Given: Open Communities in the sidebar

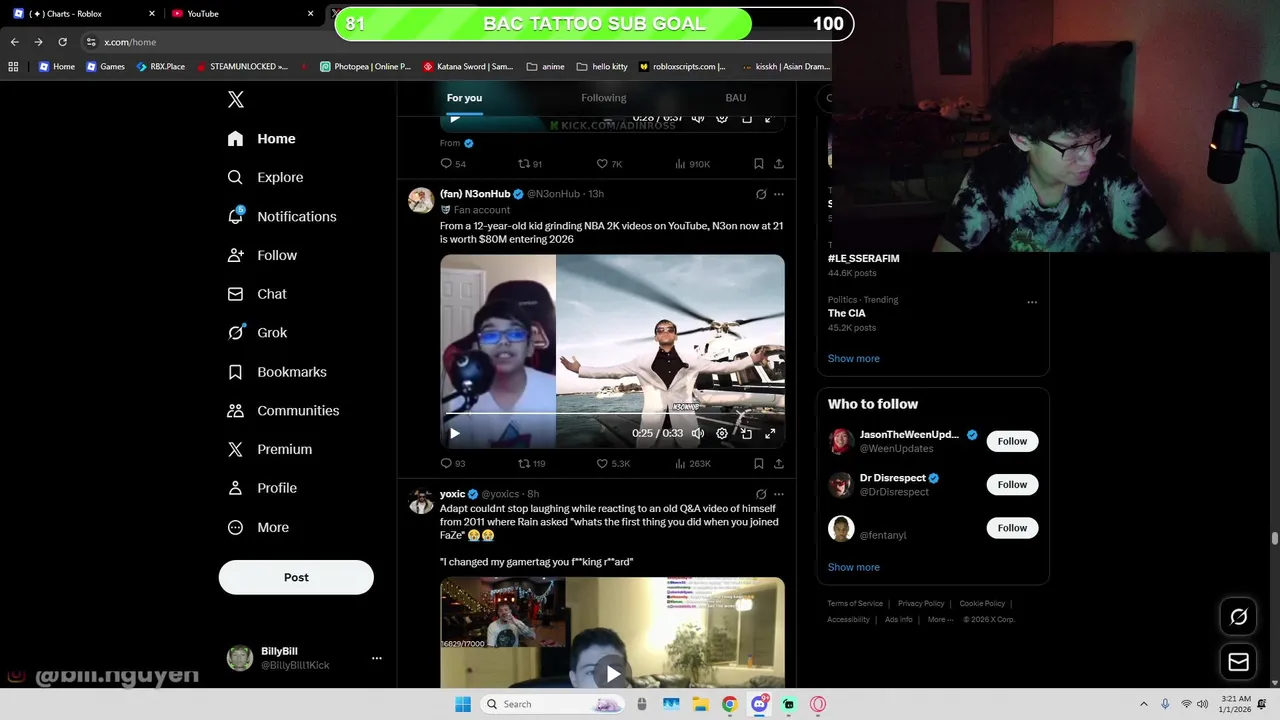Looking at the screenshot, I should pos(283,411).
